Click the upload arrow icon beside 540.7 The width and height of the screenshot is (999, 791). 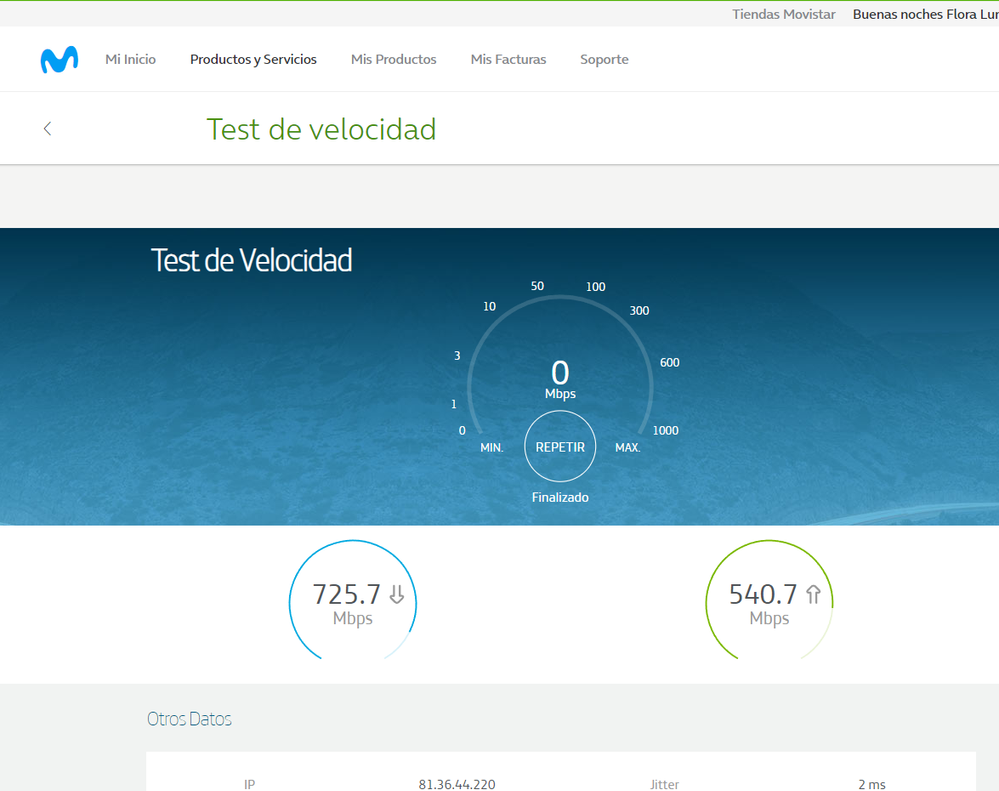(x=813, y=595)
